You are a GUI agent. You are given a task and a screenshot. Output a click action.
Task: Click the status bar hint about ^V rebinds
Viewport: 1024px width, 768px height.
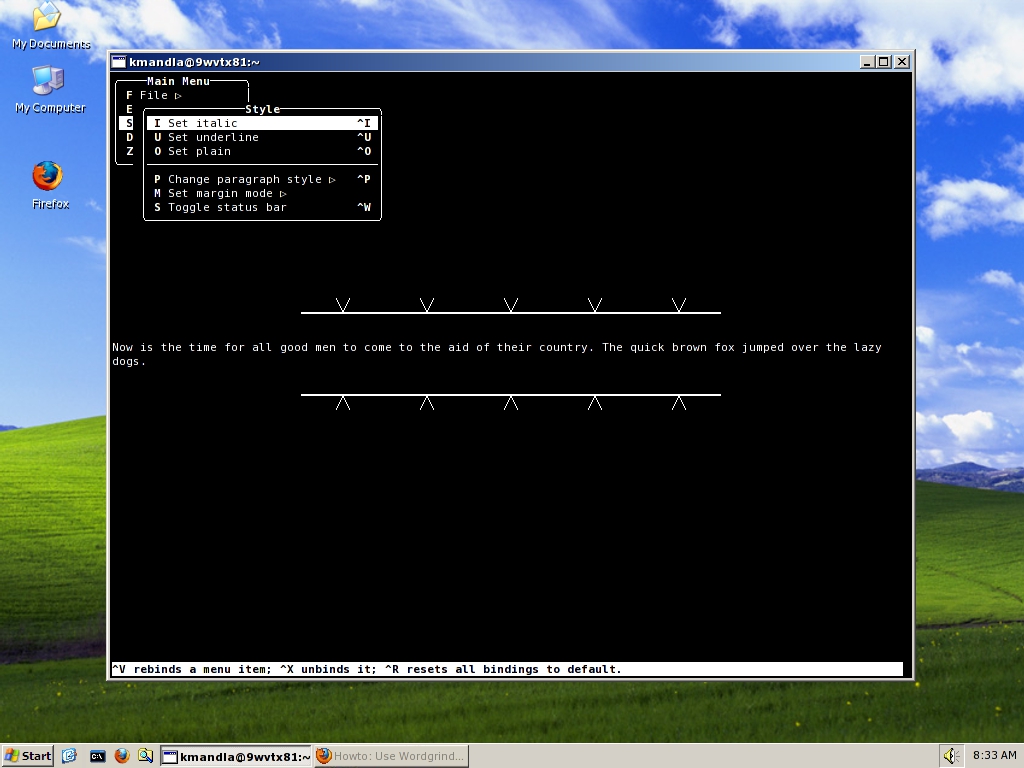(507, 669)
